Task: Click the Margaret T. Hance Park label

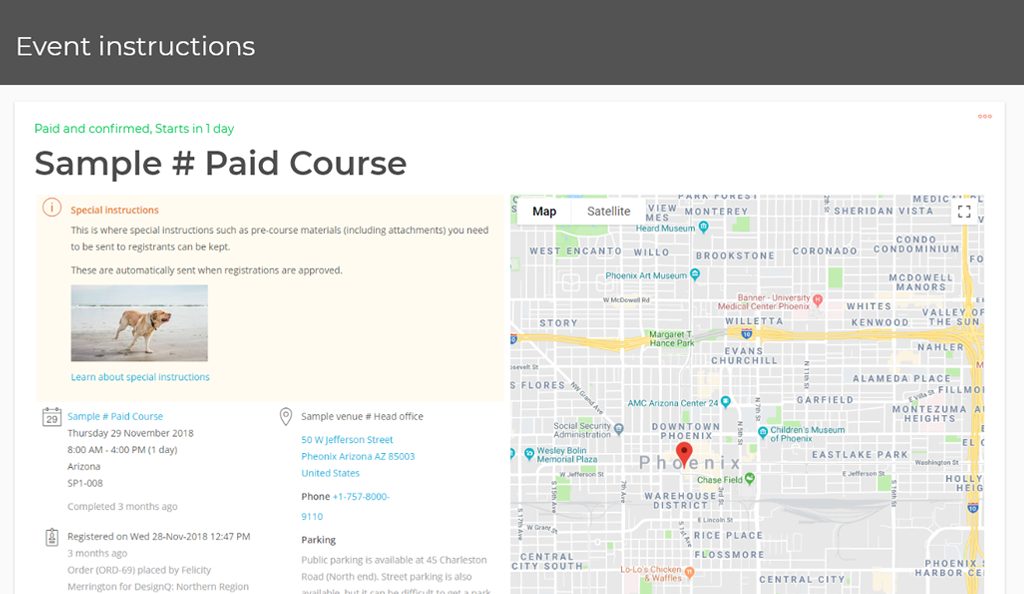Action: [671, 338]
